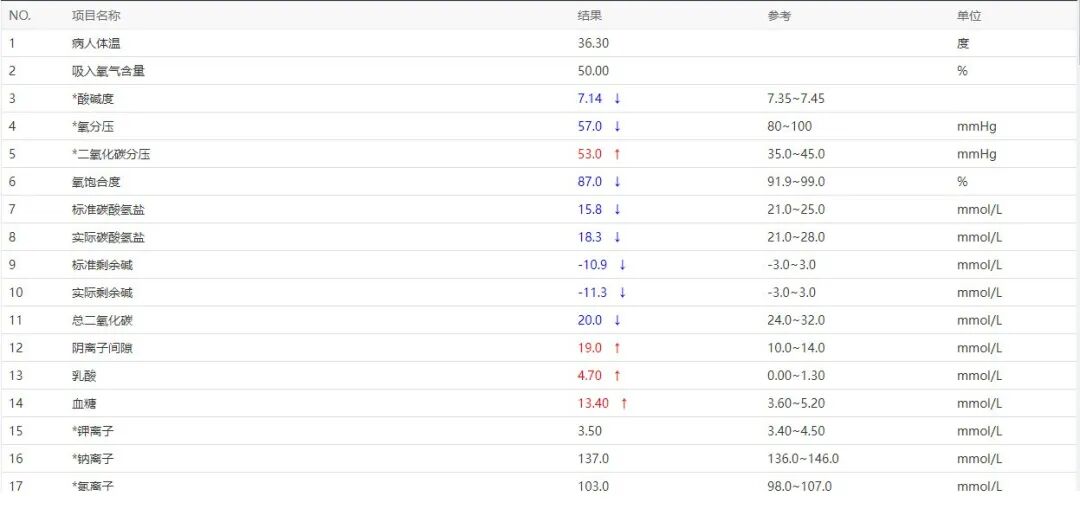
Task: Click the reference range 80~100
Action: pyautogui.click(x=789, y=126)
